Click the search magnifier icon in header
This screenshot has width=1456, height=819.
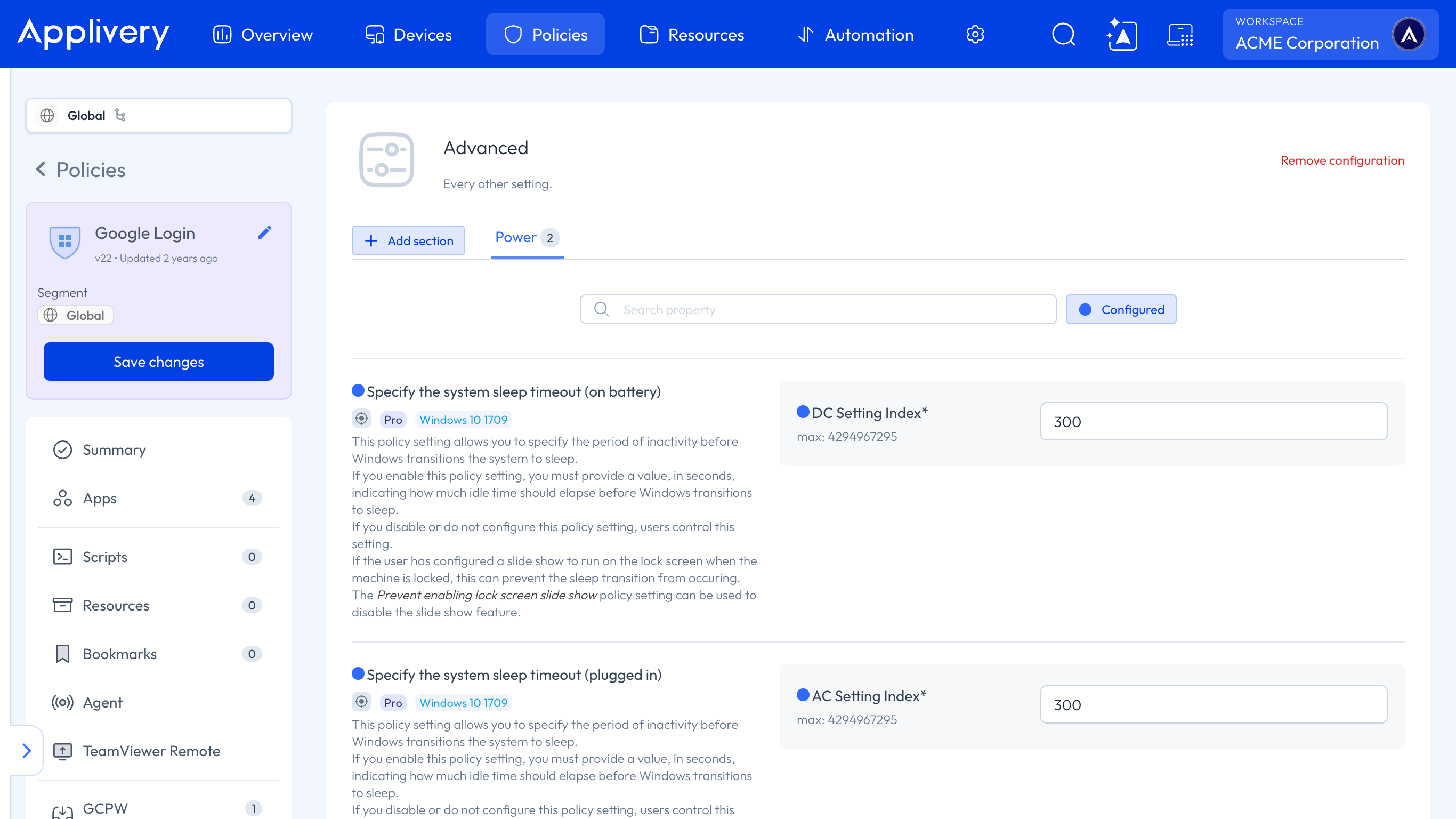pyautogui.click(x=1063, y=35)
